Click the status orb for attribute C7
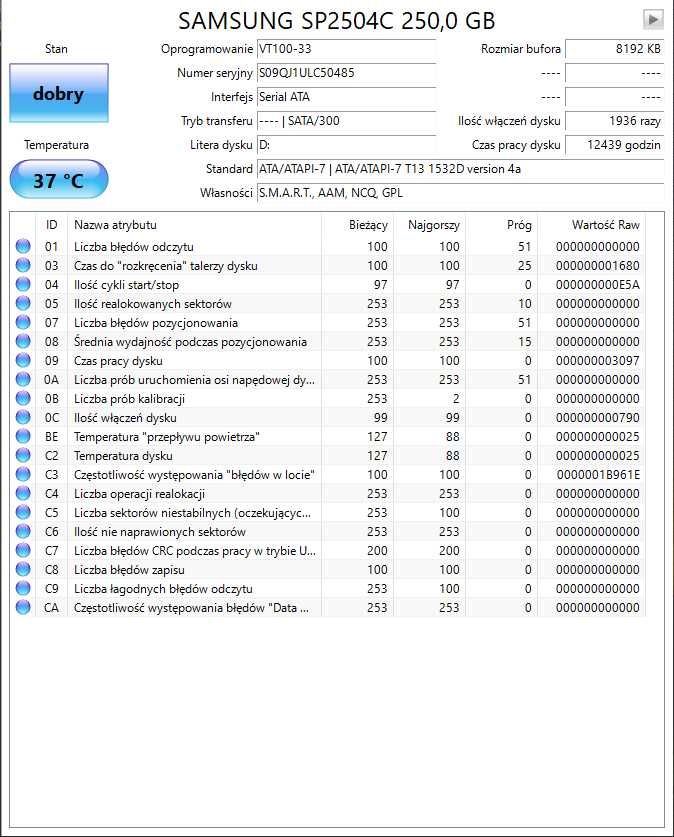 (23, 550)
